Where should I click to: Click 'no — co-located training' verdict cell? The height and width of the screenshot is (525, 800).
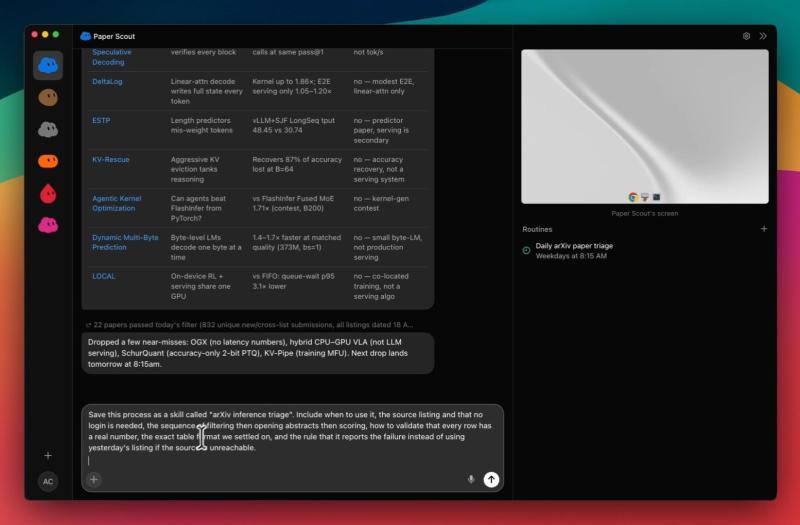click(x=381, y=286)
